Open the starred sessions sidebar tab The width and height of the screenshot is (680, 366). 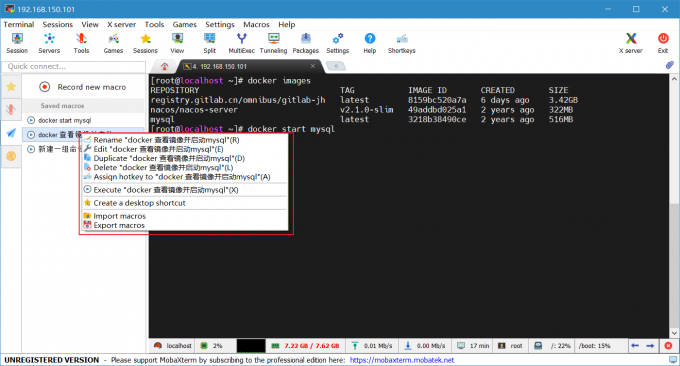pyautogui.click(x=11, y=87)
